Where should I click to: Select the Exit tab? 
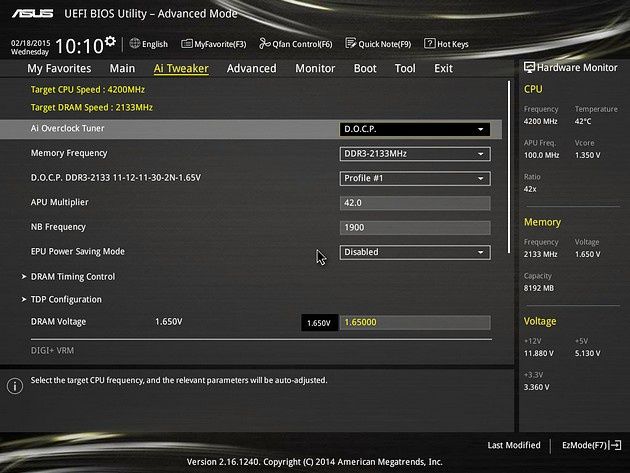pos(443,68)
